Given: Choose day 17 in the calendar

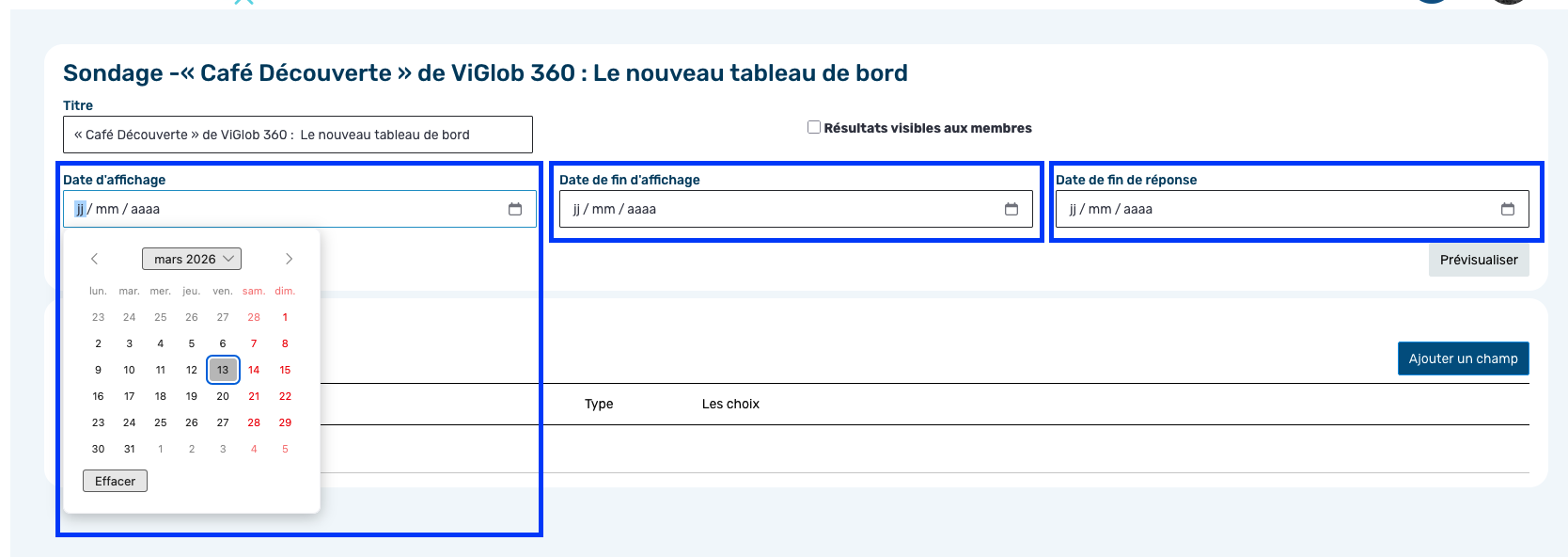Looking at the screenshot, I should pos(129,396).
